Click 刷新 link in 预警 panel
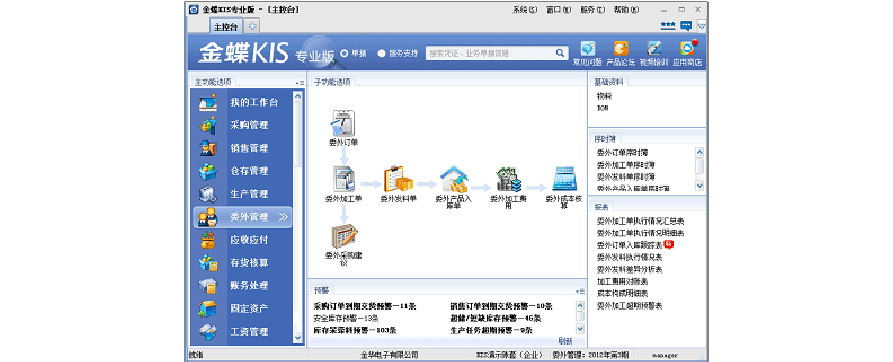 pyautogui.click(x=565, y=341)
